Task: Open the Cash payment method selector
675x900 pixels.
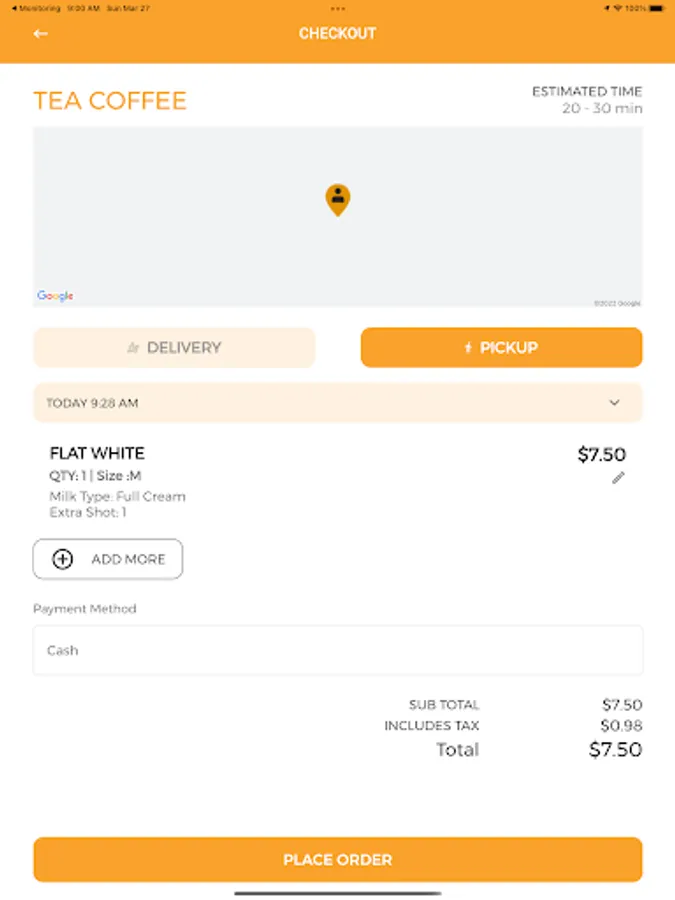Action: point(337,650)
